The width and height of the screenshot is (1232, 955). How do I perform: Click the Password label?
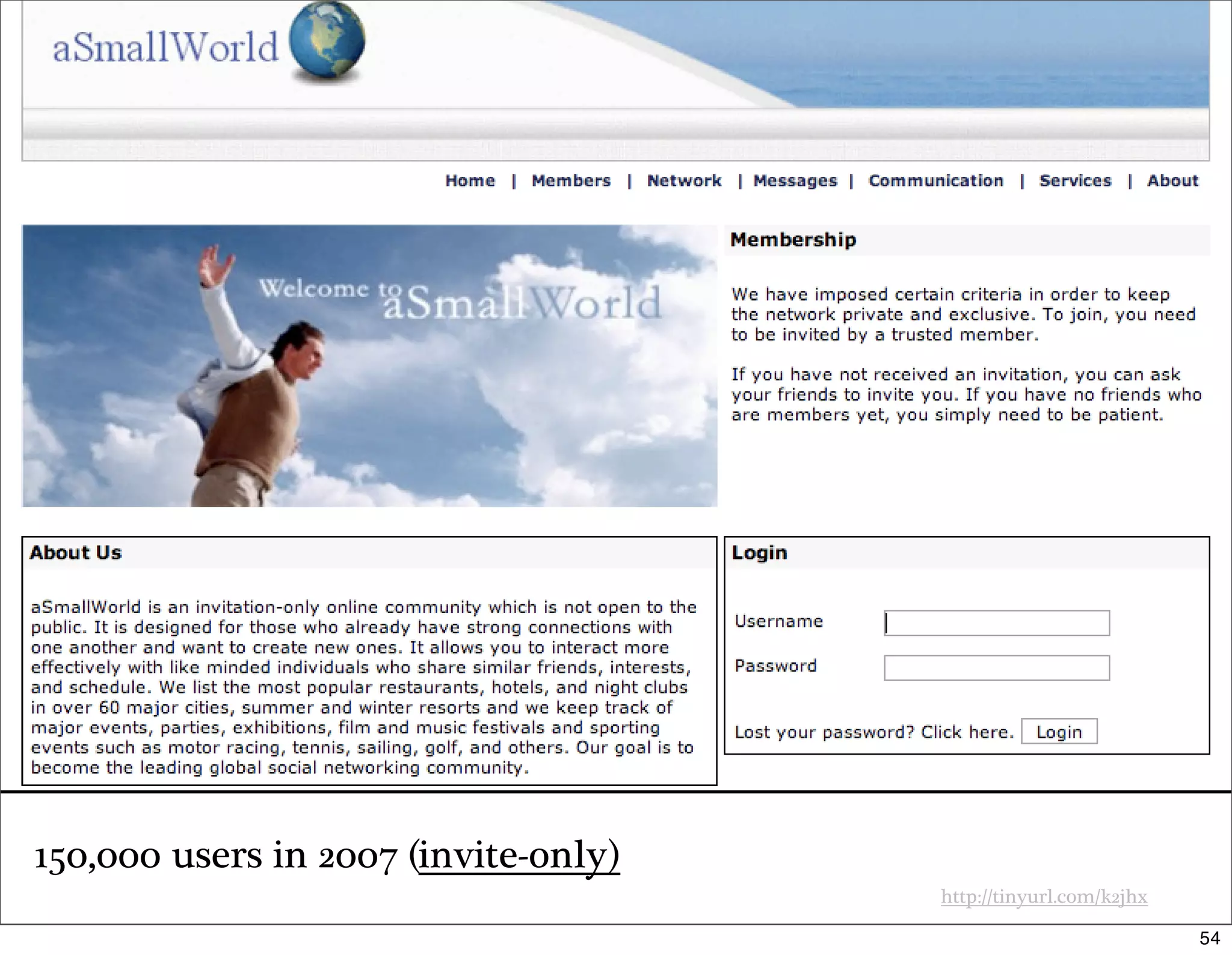[775, 666]
